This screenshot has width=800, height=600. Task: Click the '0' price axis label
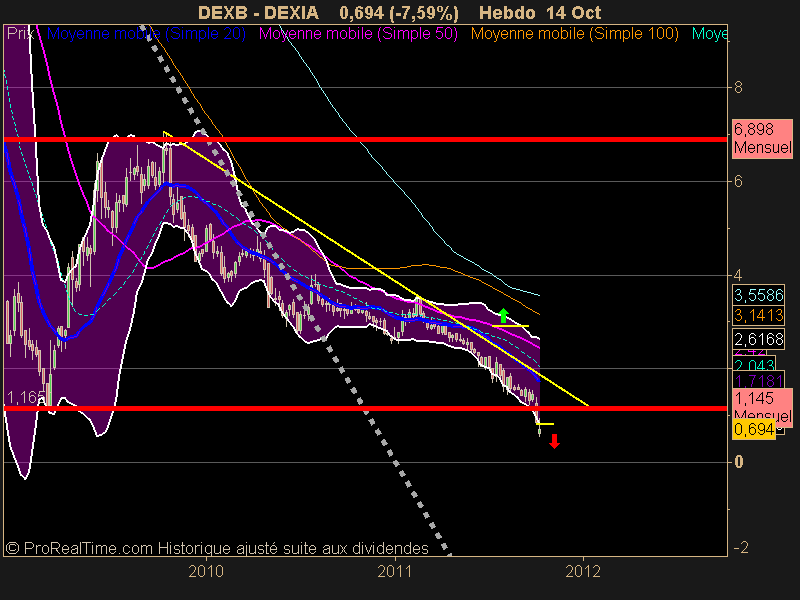(738, 462)
